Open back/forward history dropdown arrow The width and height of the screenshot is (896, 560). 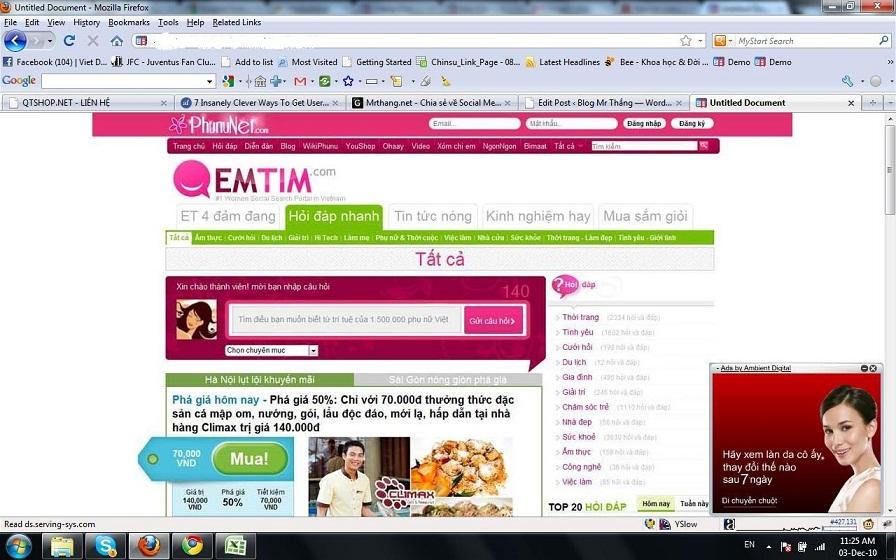point(50,41)
